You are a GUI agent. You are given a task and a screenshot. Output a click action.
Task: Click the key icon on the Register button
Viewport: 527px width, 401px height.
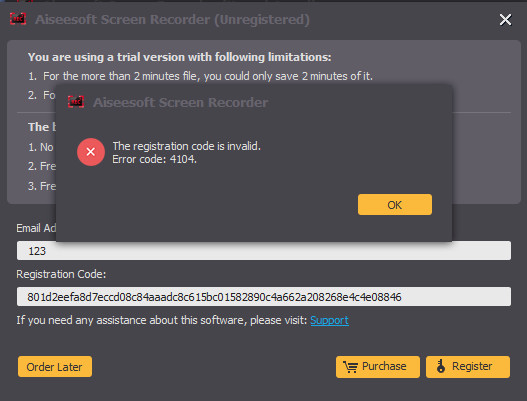441,366
